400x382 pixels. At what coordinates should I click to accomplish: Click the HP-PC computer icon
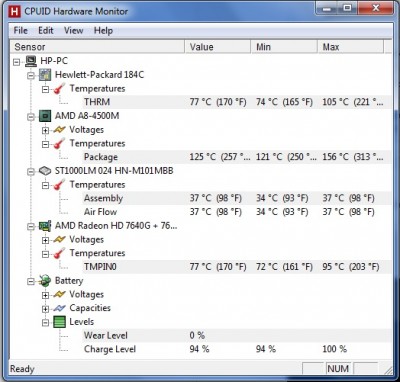click(x=31, y=61)
